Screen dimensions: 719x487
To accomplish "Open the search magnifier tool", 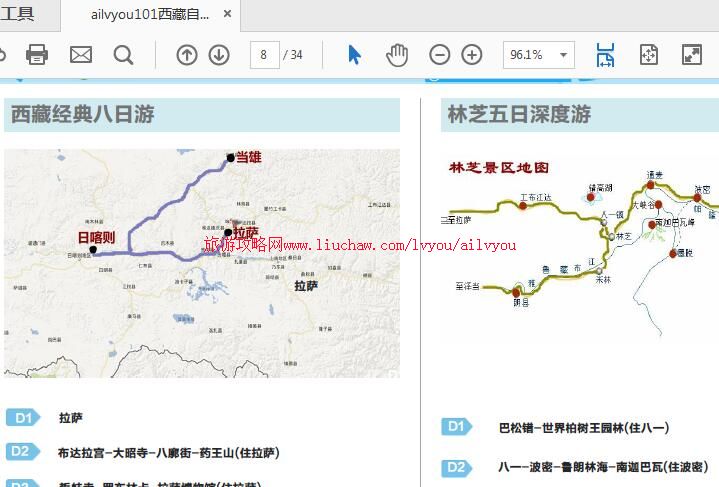I will 123,55.
